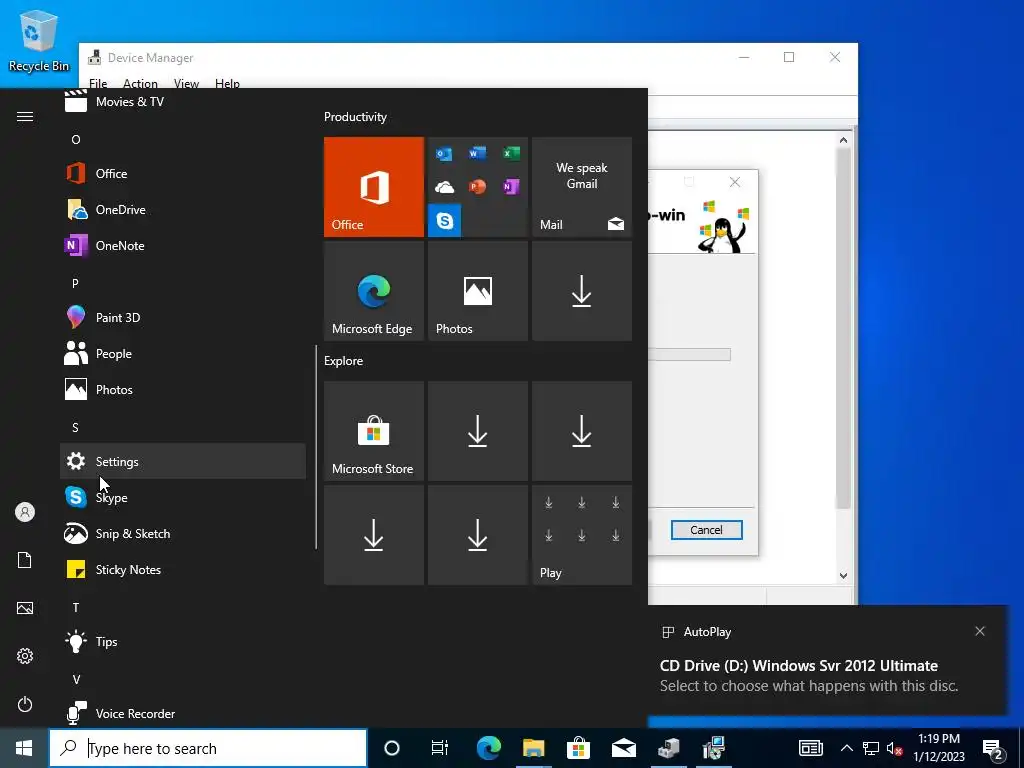Screen dimensions: 1024x768
Task: Open Recycle Bin on the desktop
Action: point(38,42)
